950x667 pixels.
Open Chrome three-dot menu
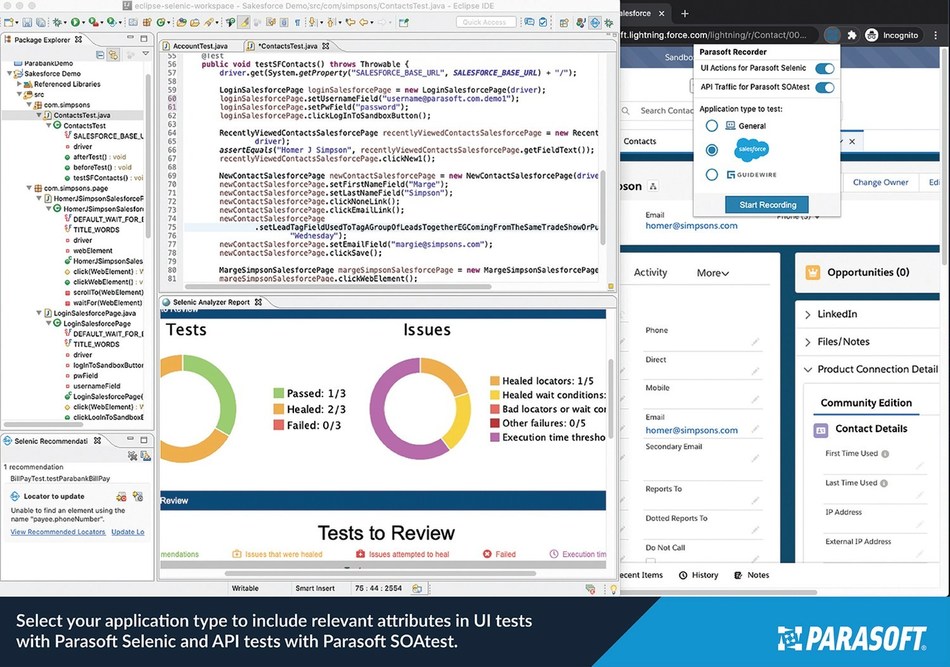click(x=934, y=35)
